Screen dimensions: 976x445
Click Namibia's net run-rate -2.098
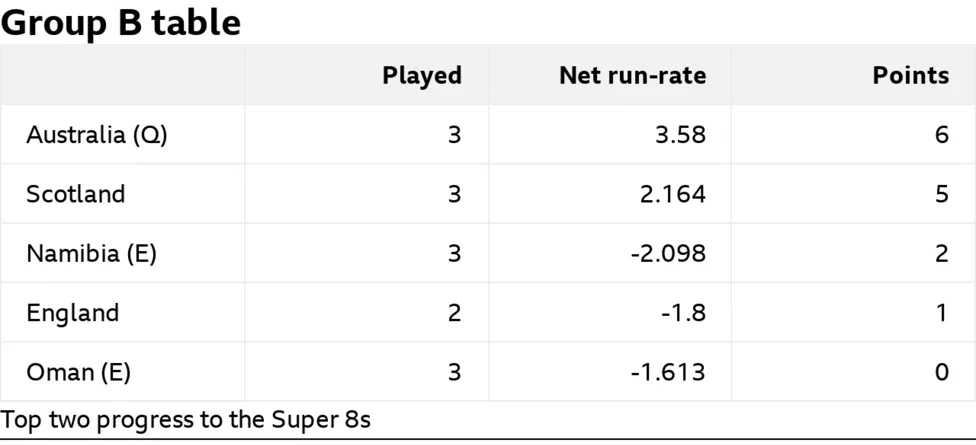669,254
